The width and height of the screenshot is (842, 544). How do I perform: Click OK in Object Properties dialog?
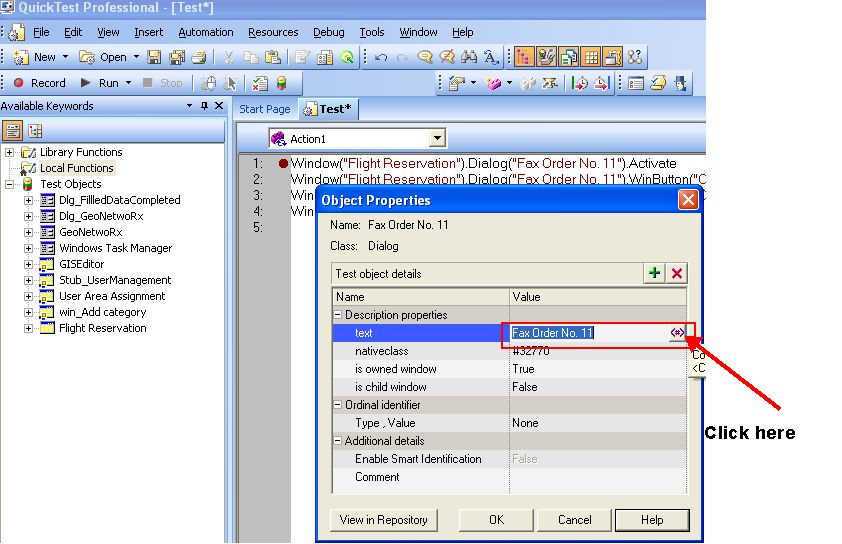click(x=496, y=520)
